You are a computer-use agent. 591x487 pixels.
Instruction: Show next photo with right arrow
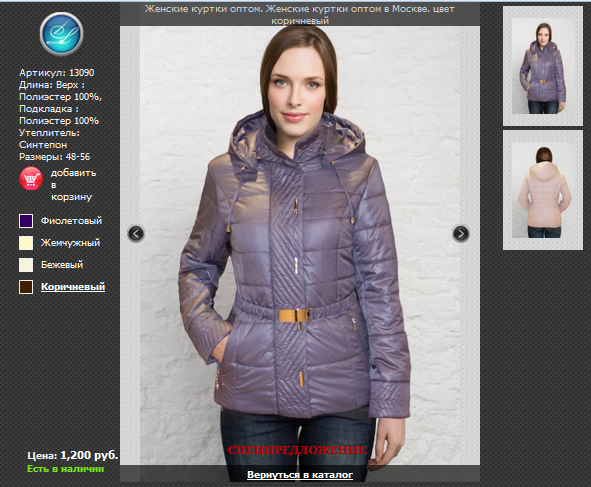[461, 234]
